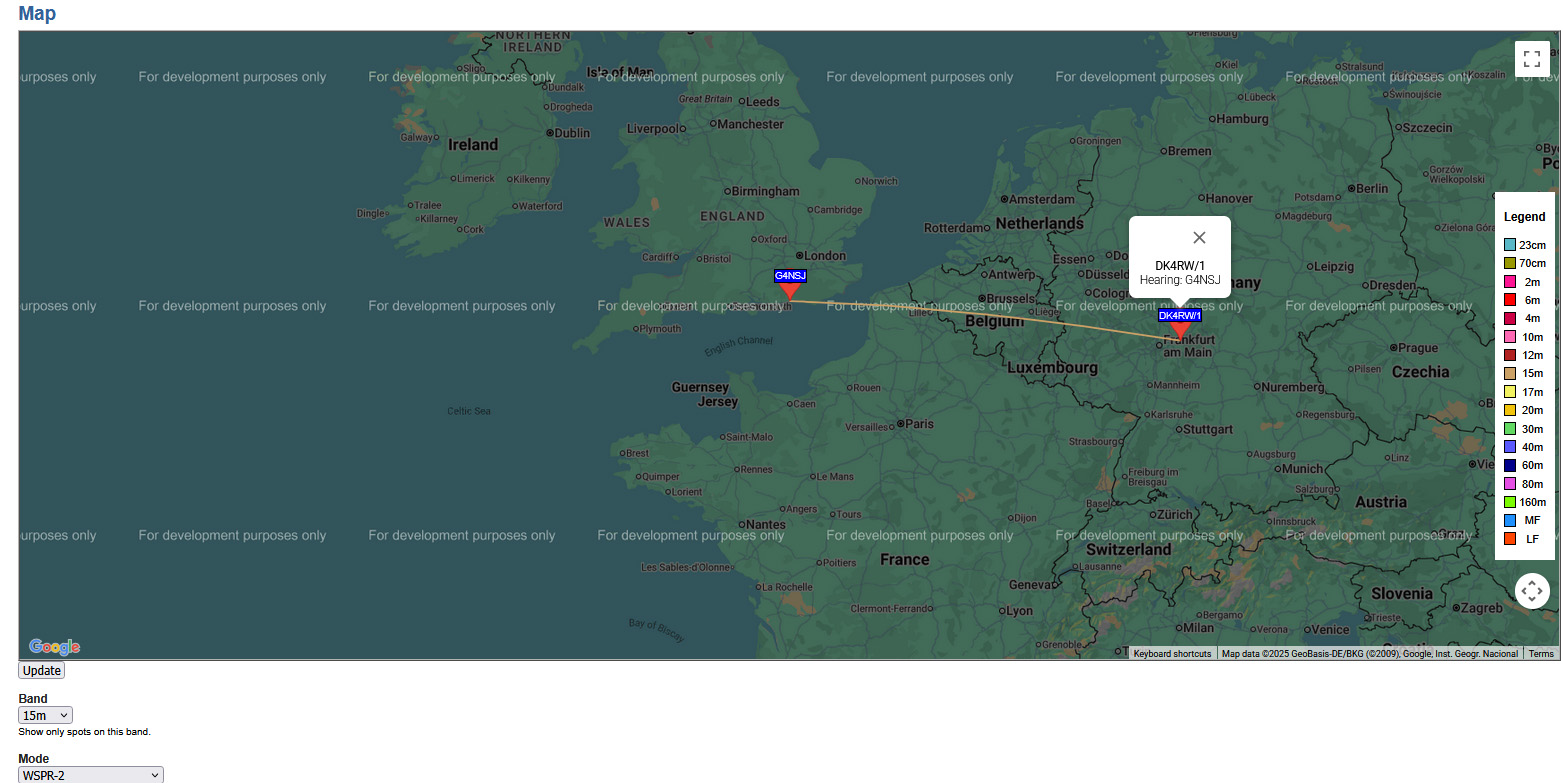Click the MF legend color swatch
The image size is (1563, 783).
click(1510, 520)
